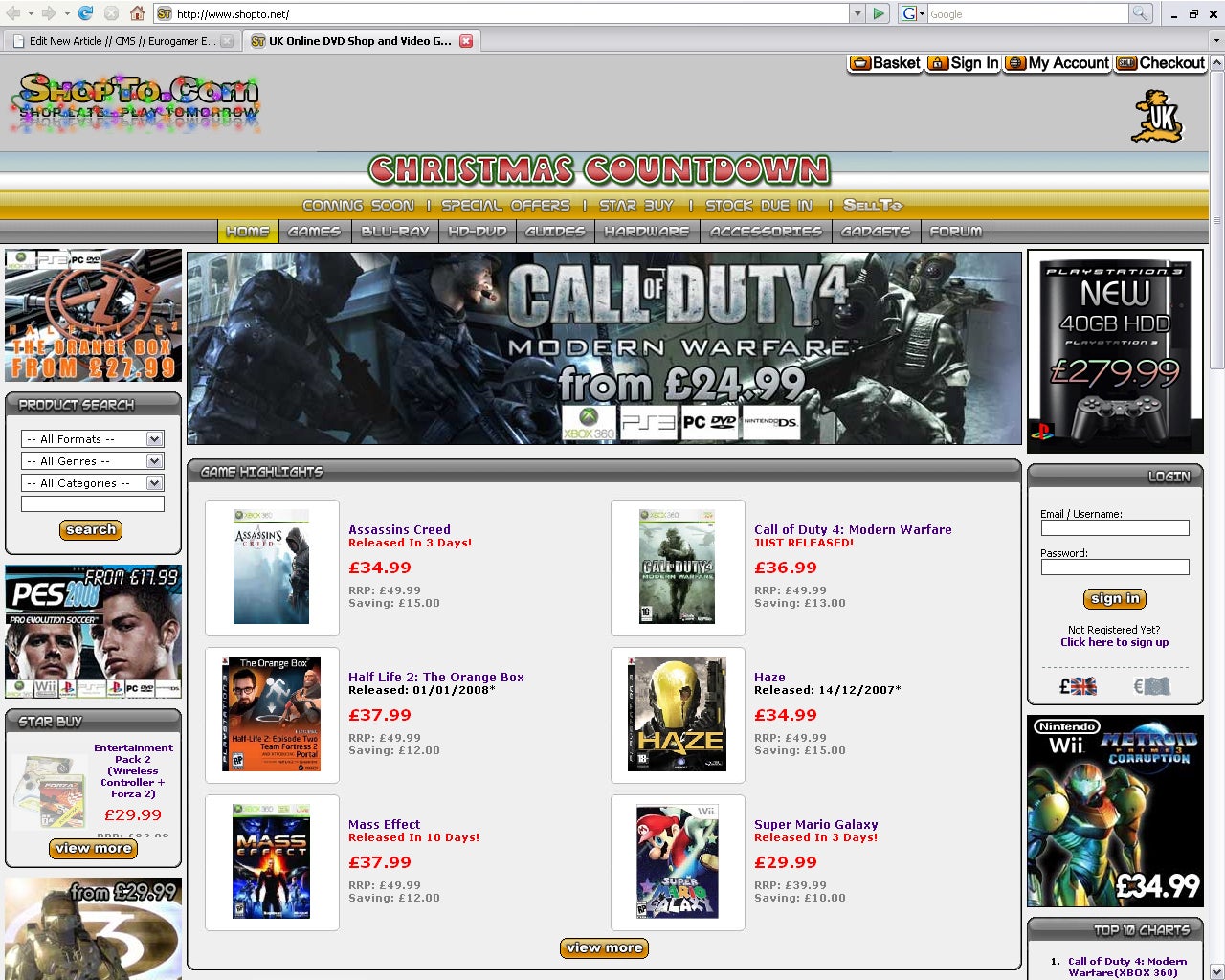
Task: Open Half Life 2: The Orange Box link
Action: pos(436,677)
